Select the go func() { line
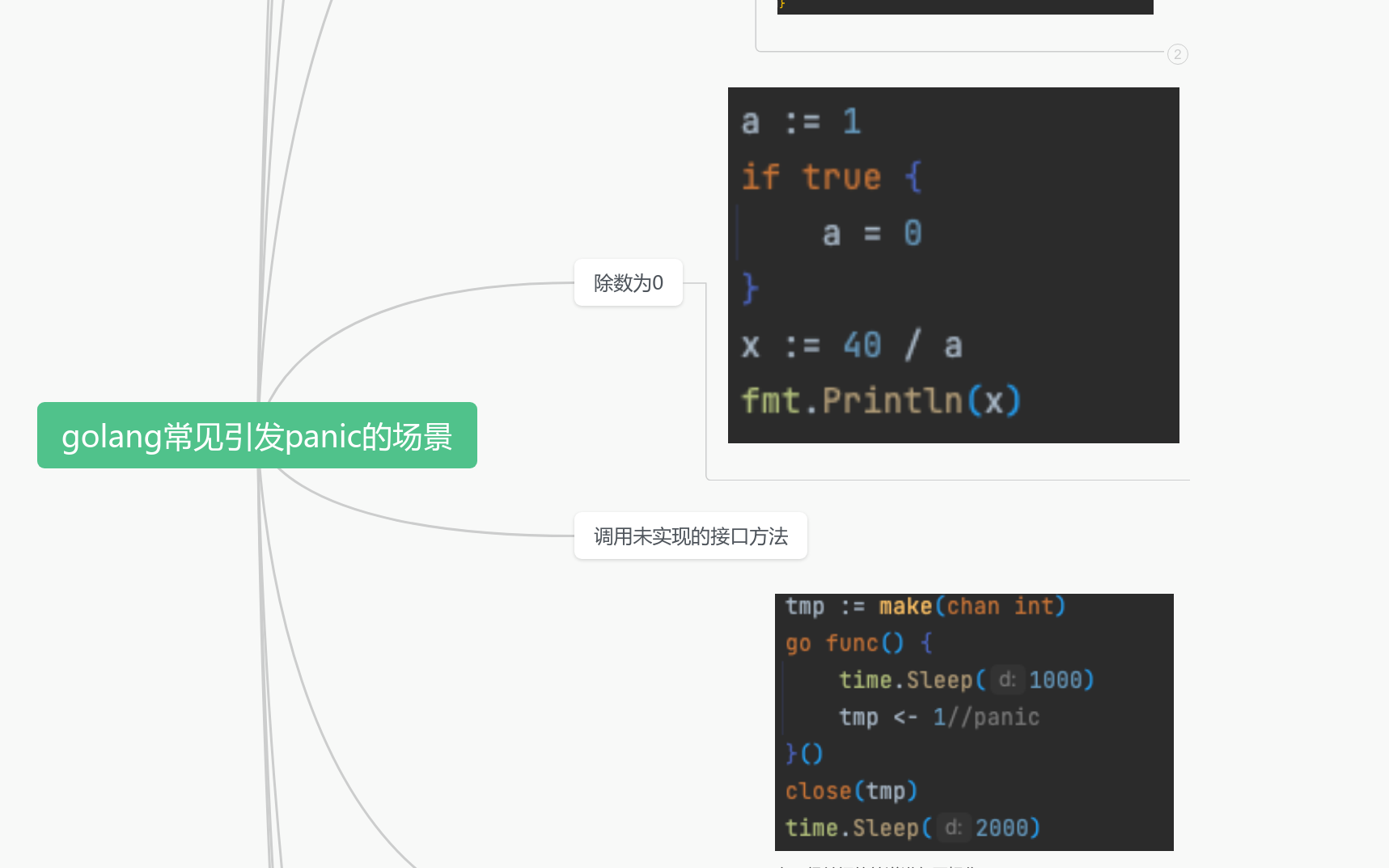This screenshot has width=1389, height=868. point(855,642)
